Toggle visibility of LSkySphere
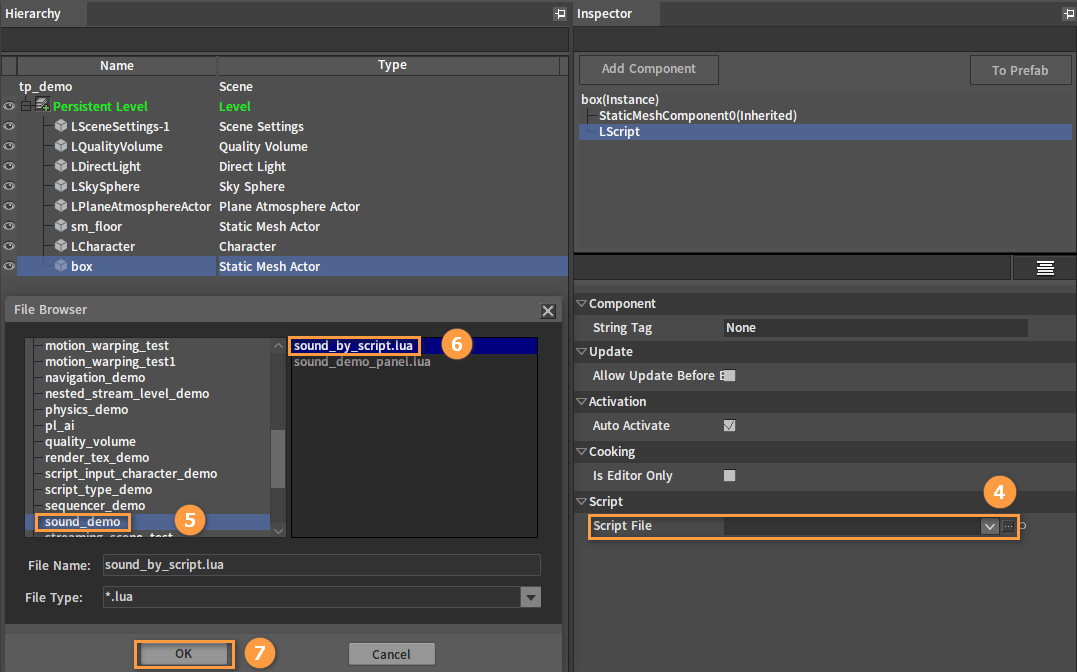 (9, 186)
